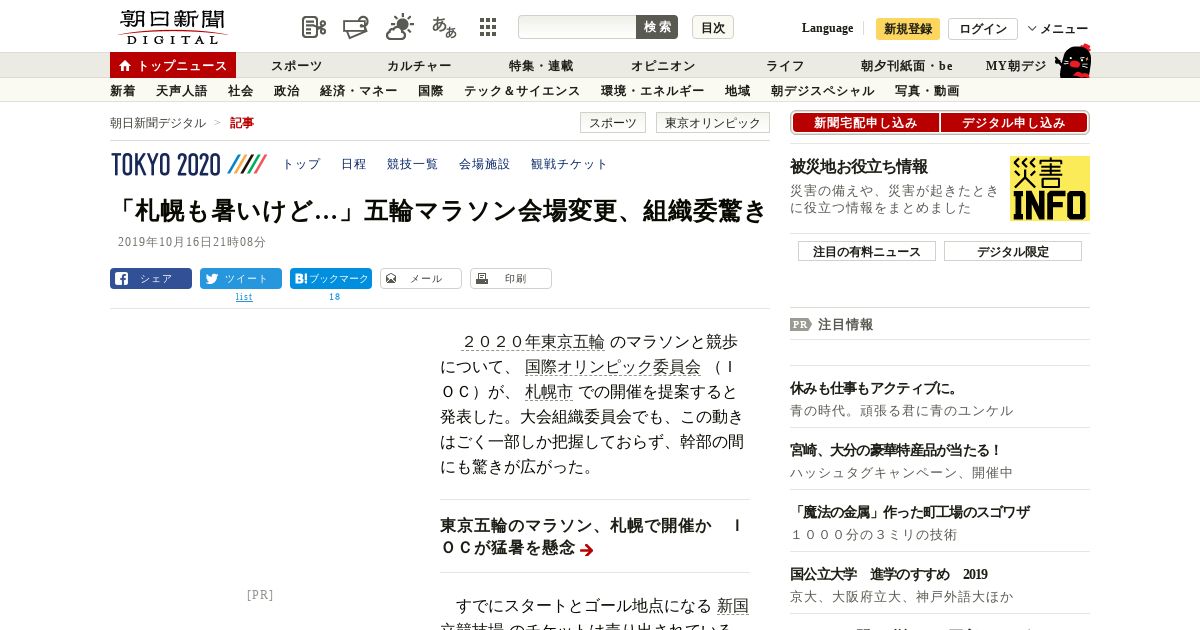Tweet this article via ツイート button
Screen dimensions: 1200x630
(x=241, y=279)
